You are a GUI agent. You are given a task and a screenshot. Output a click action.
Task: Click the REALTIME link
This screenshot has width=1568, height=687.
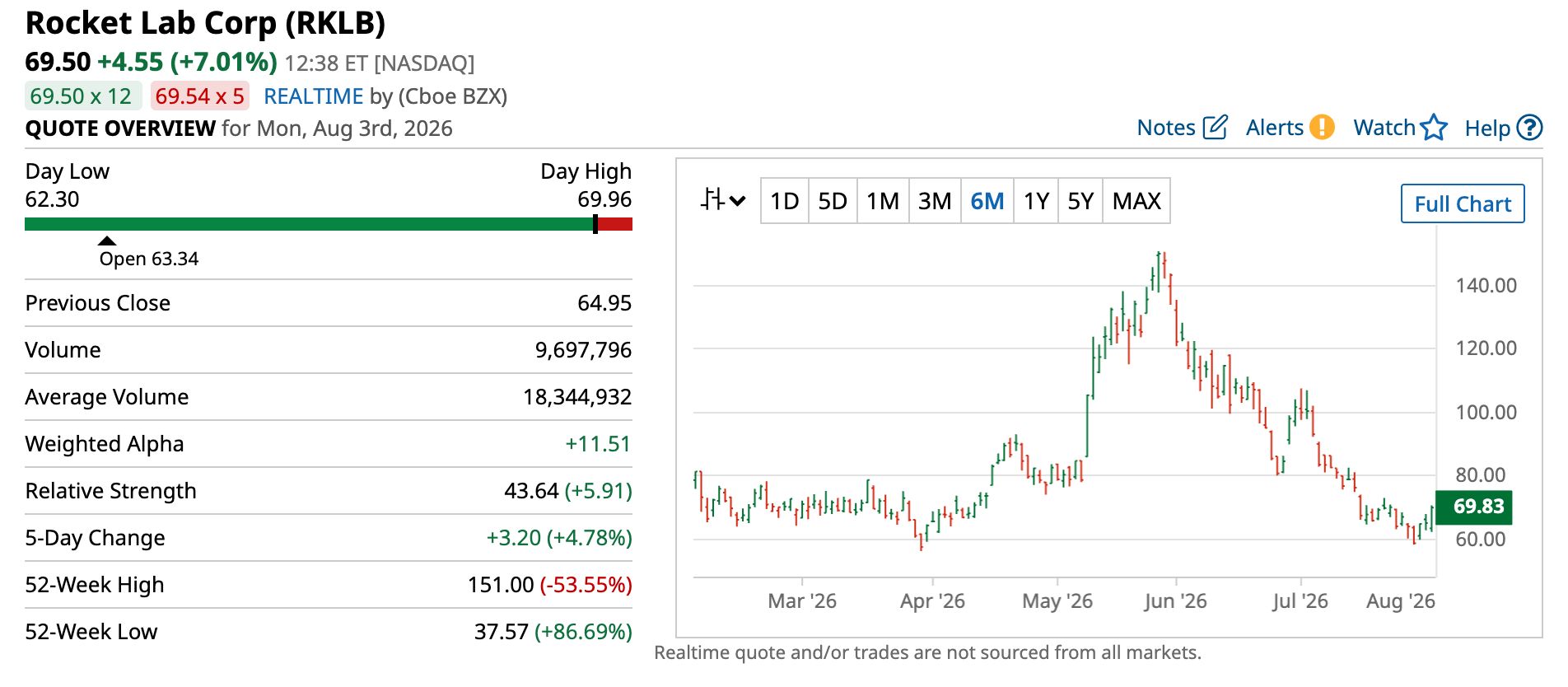313,96
